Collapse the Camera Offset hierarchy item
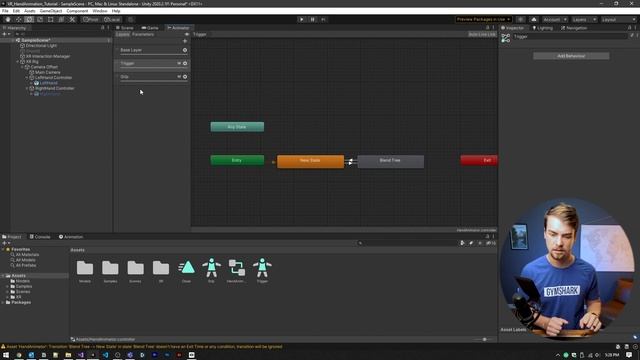This screenshot has width=640, height=360. pyautogui.click(x=22, y=67)
